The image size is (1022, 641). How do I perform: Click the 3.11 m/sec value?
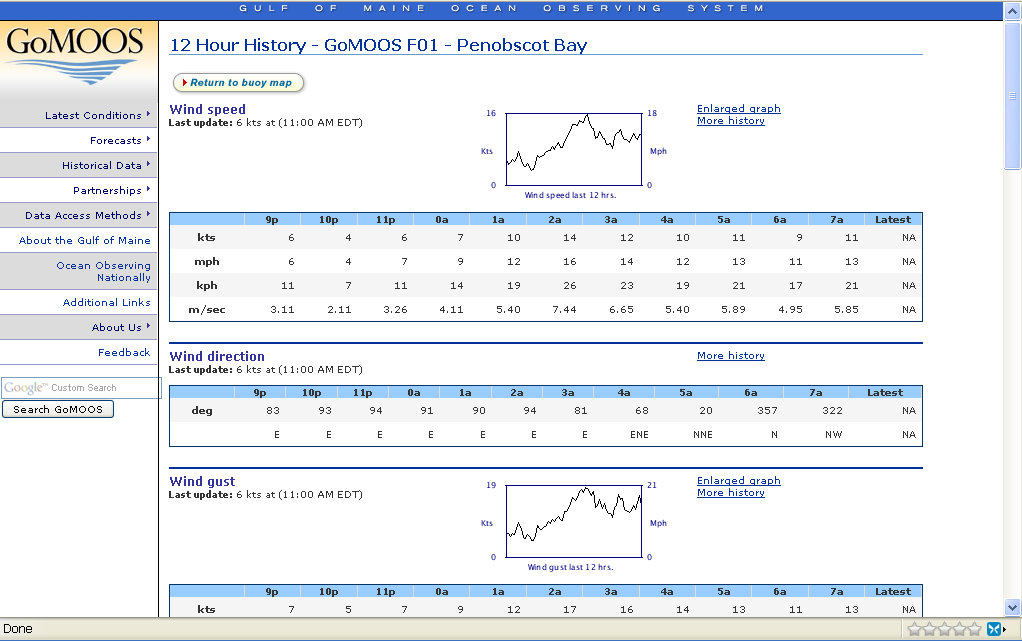[x=282, y=310]
